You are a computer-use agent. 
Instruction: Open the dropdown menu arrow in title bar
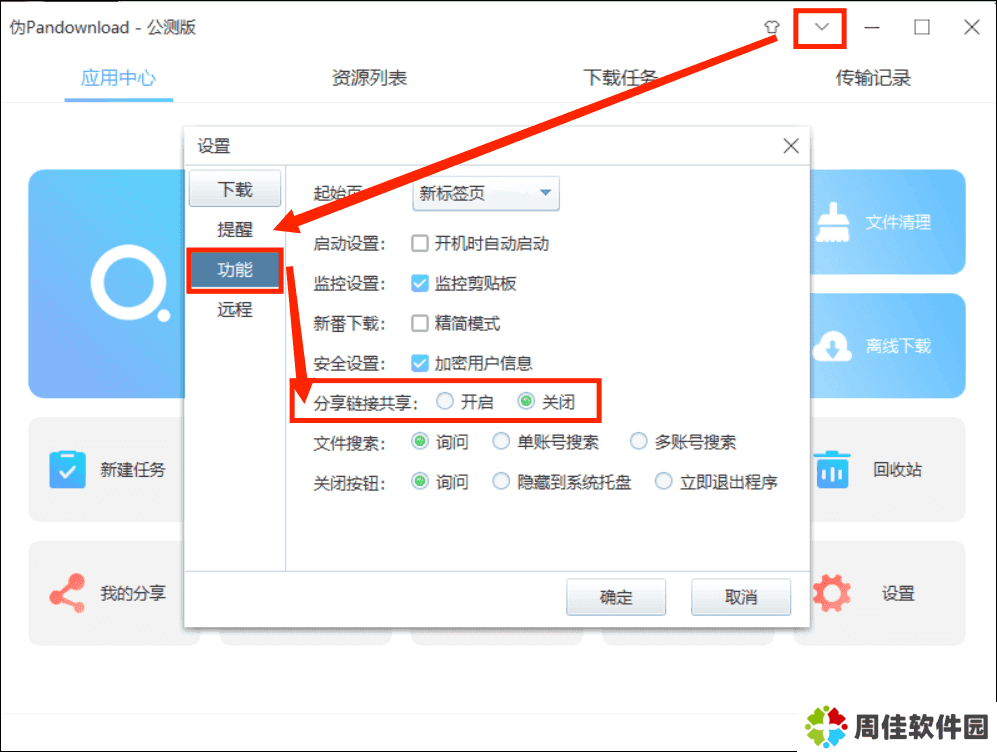tap(822, 27)
